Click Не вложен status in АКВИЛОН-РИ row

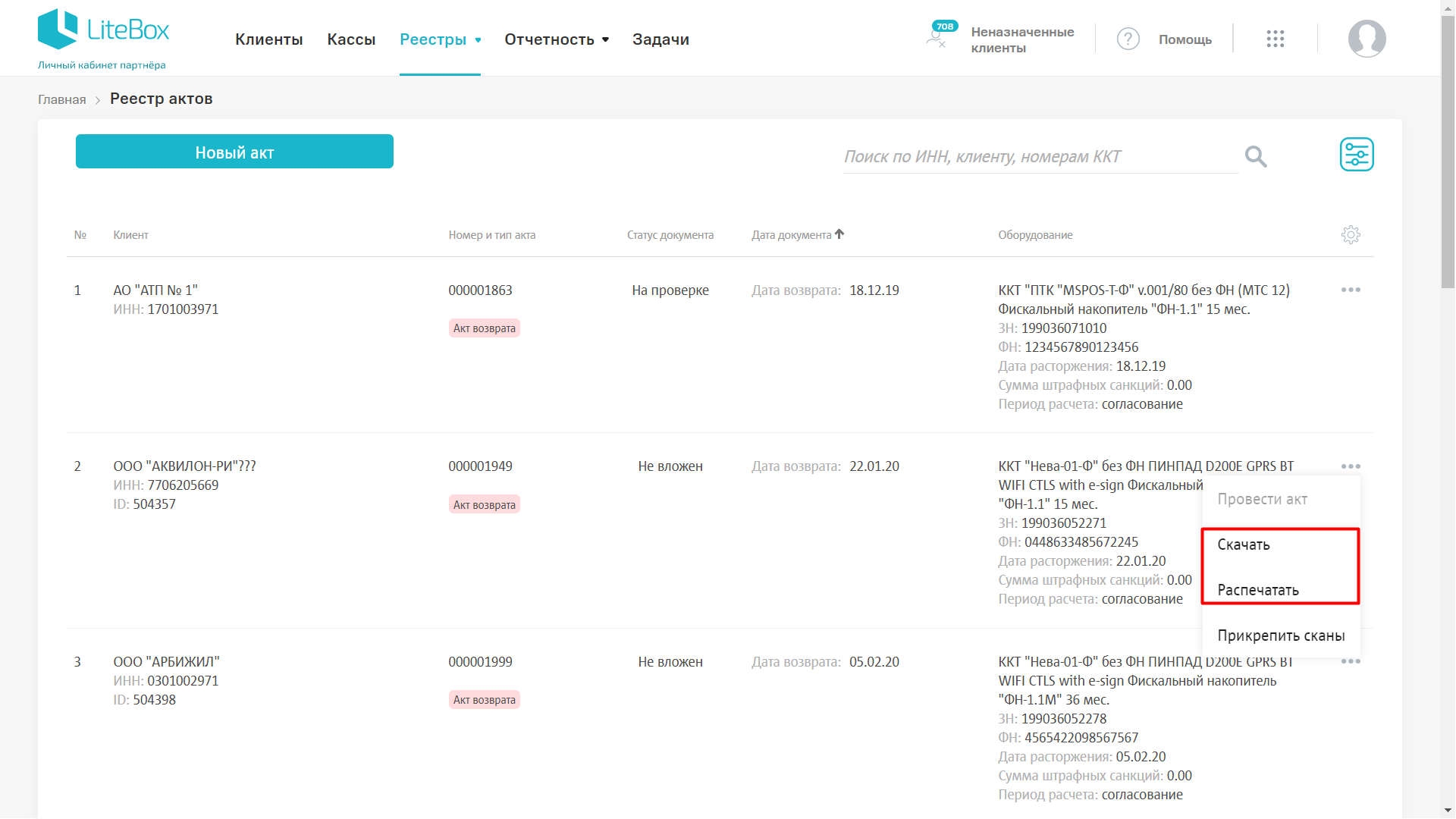point(670,466)
